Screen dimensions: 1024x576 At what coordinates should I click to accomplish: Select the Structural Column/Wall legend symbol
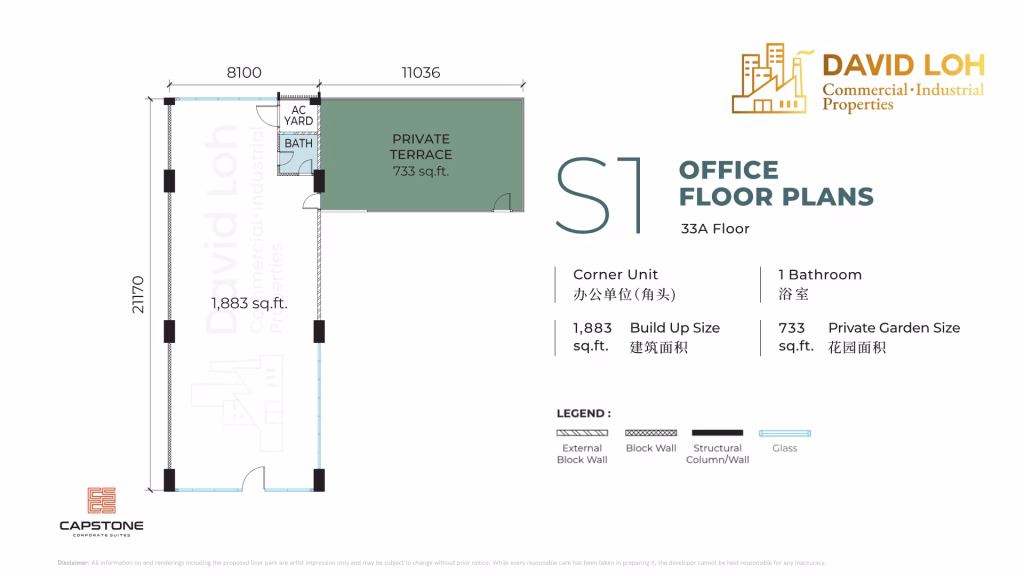click(717, 433)
